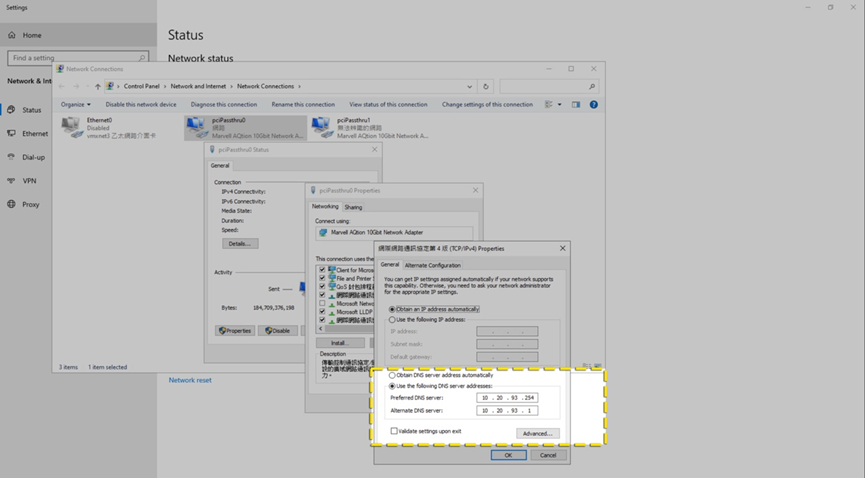Click the Advanced... button
The image size is (865, 478).
[x=537, y=433]
